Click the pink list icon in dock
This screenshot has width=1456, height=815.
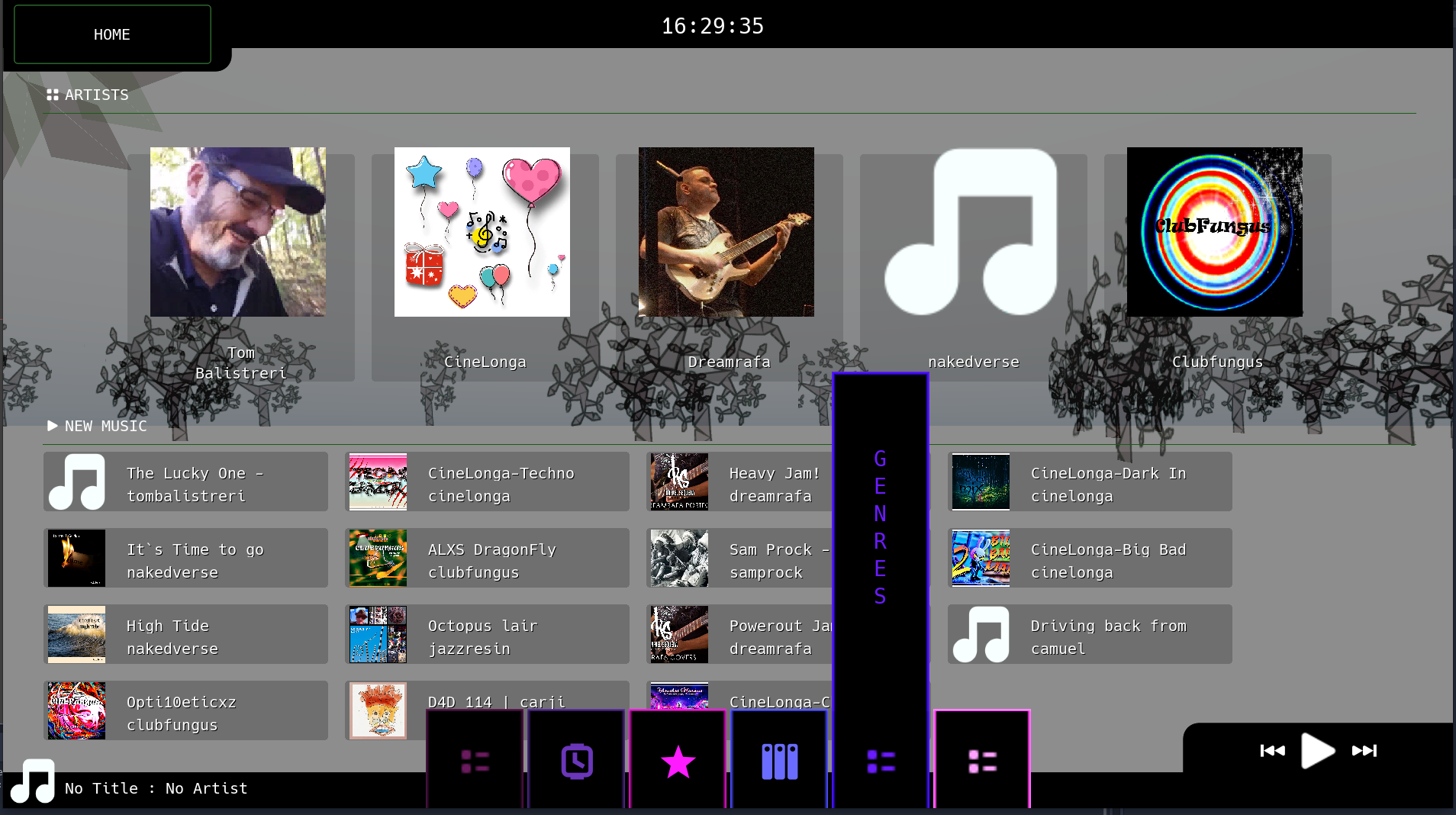tap(982, 761)
